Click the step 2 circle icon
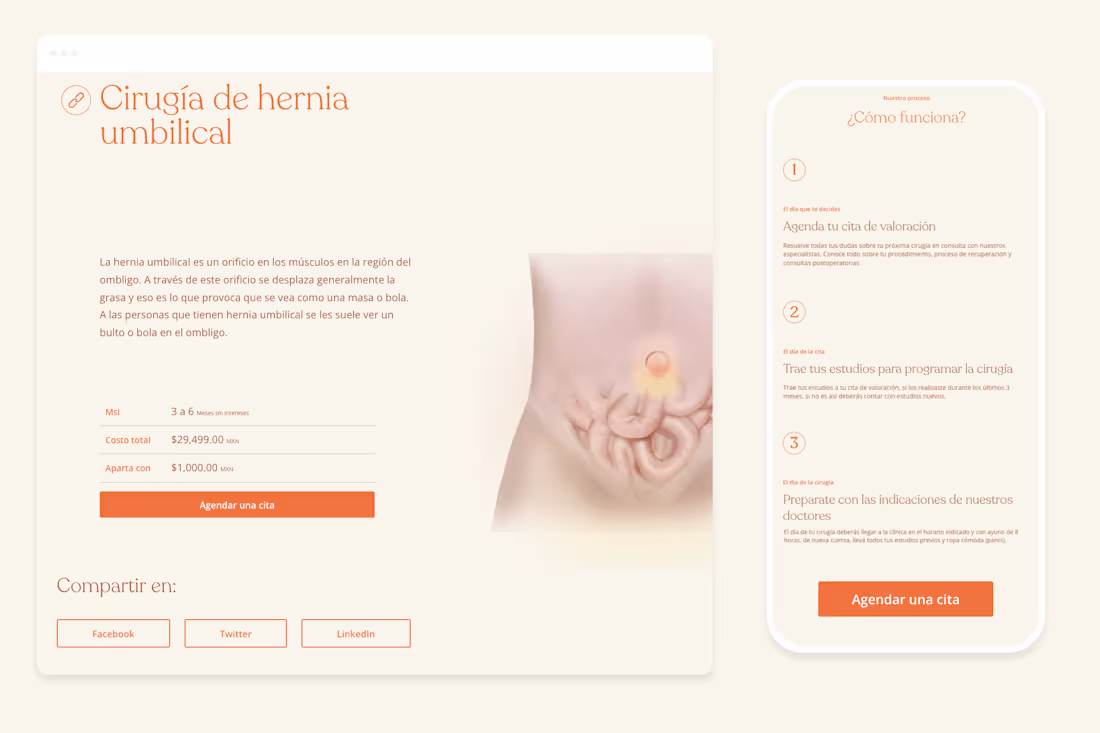This screenshot has height=733, width=1100. (794, 311)
